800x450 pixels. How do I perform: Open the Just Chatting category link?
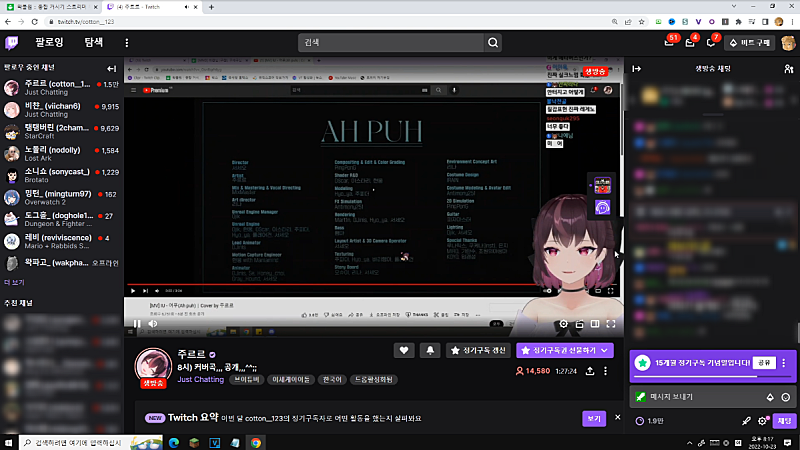coord(201,380)
